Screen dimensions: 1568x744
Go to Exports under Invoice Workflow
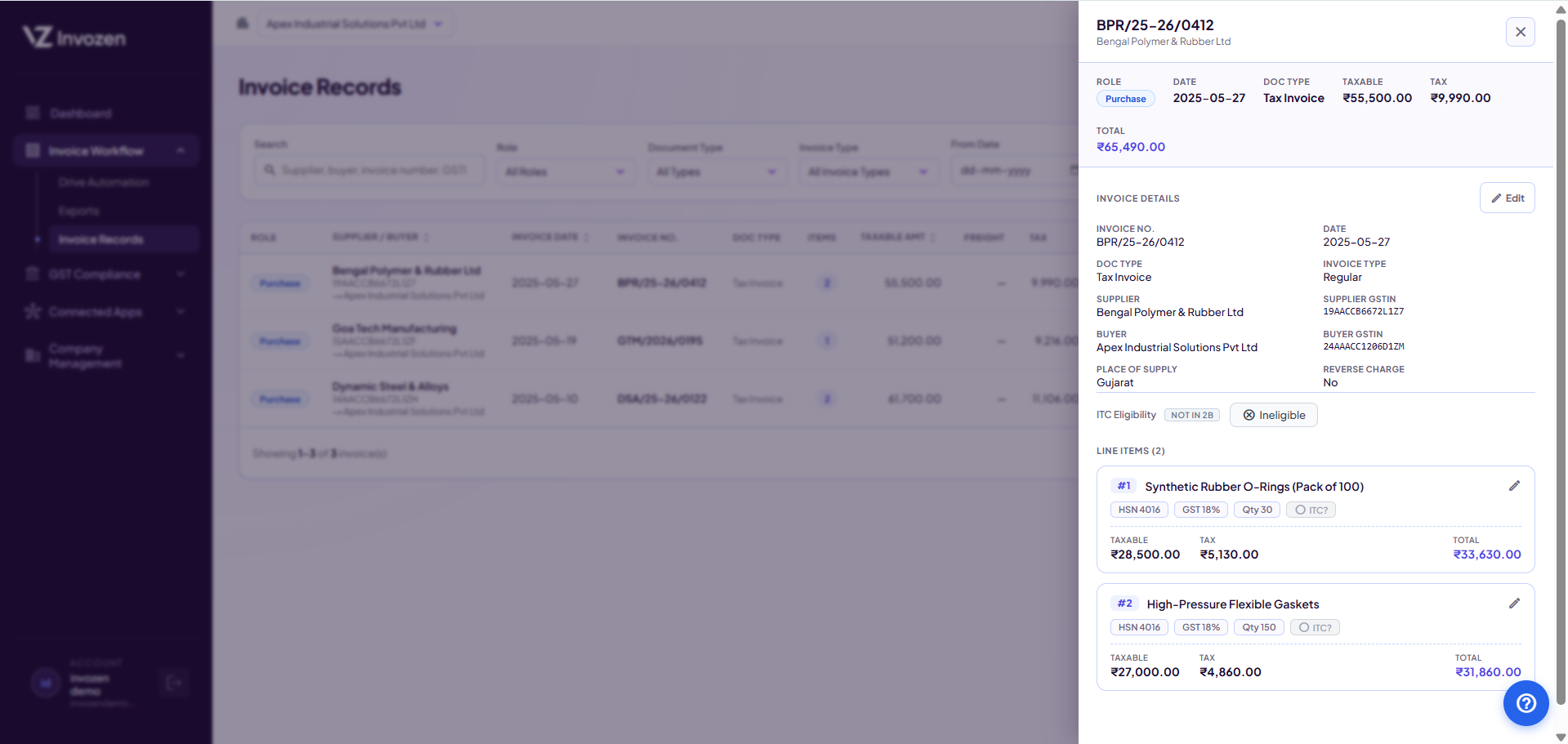(x=78, y=211)
